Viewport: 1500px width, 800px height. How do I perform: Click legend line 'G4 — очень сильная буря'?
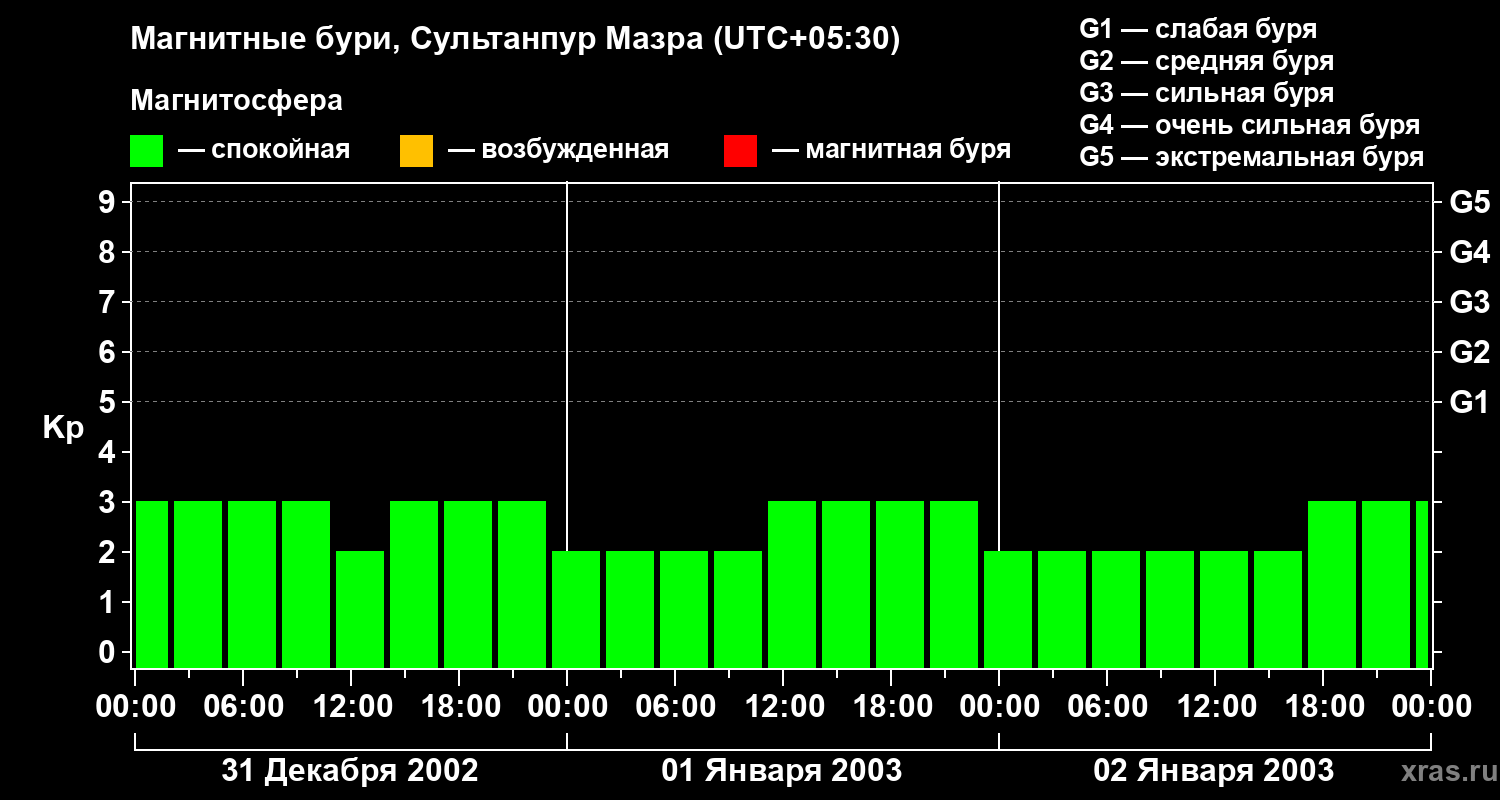(1250, 125)
